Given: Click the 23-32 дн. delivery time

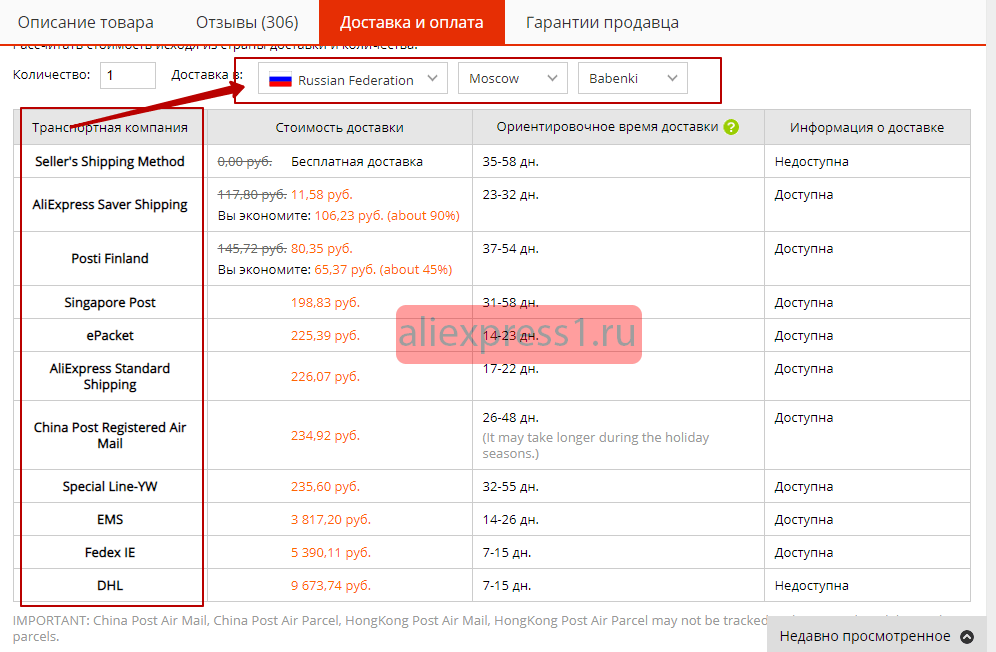Looking at the screenshot, I should click(x=511, y=194).
